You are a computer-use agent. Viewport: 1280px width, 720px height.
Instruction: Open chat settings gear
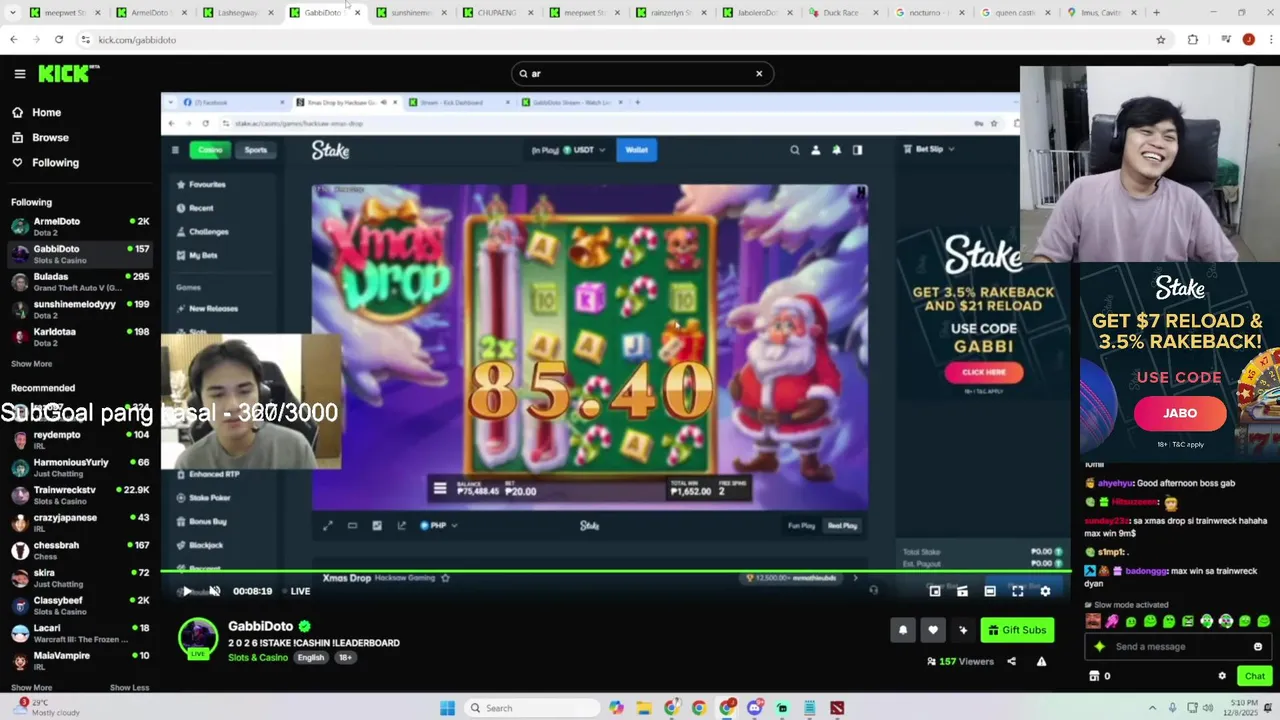pyautogui.click(x=1222, y=676)
